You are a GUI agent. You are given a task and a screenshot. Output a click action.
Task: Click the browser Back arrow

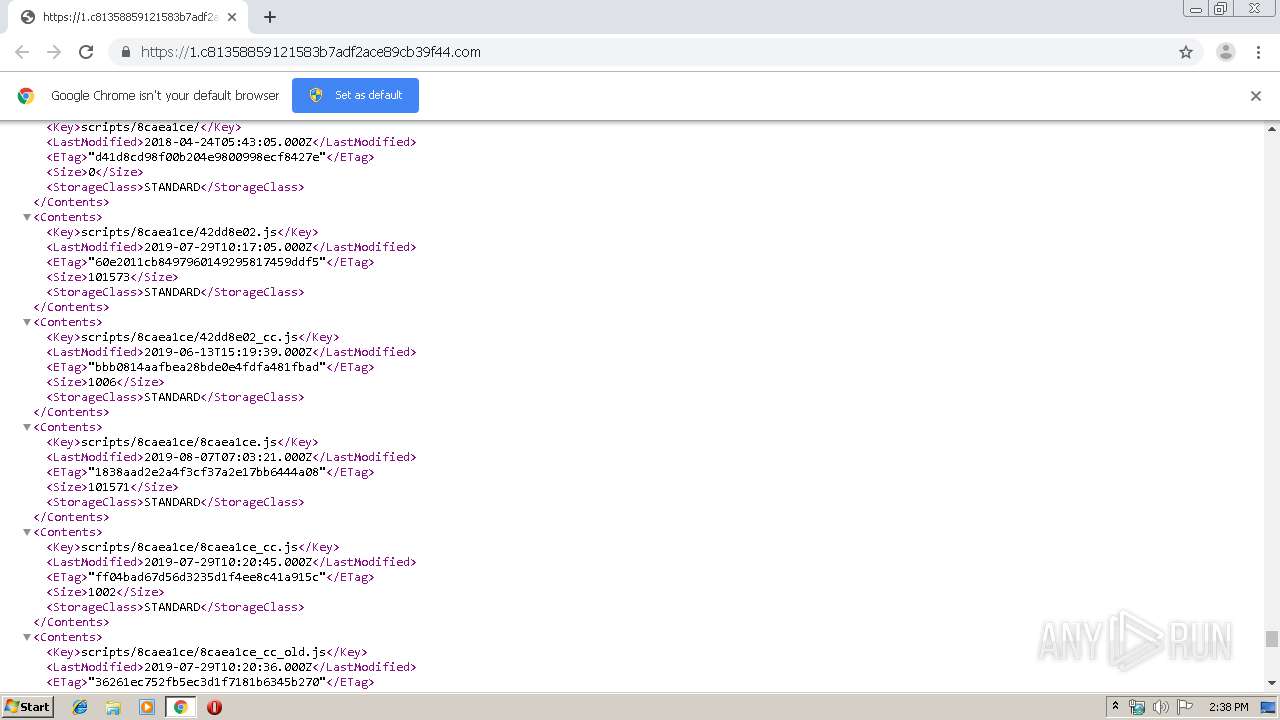pyautogui.click(x=22, y=52)
